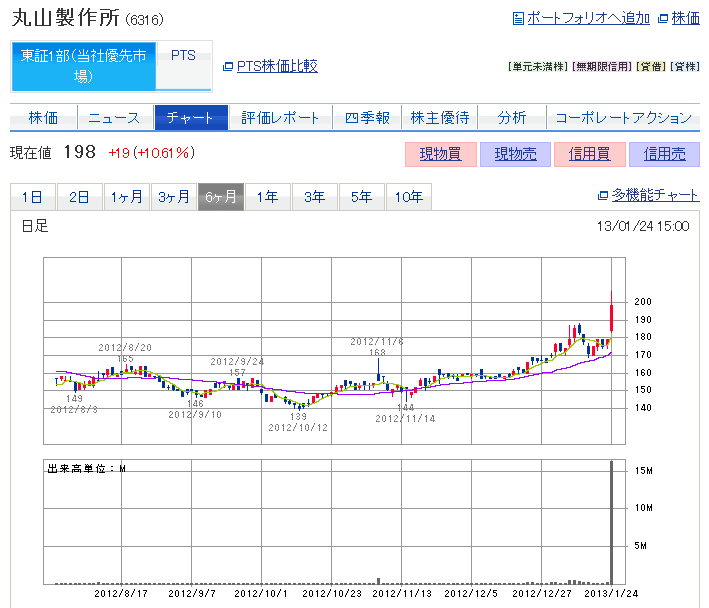Screen dimensions: 709x608
Task: Select the 東証1部 market tab
Action: (x=84, y=66)
